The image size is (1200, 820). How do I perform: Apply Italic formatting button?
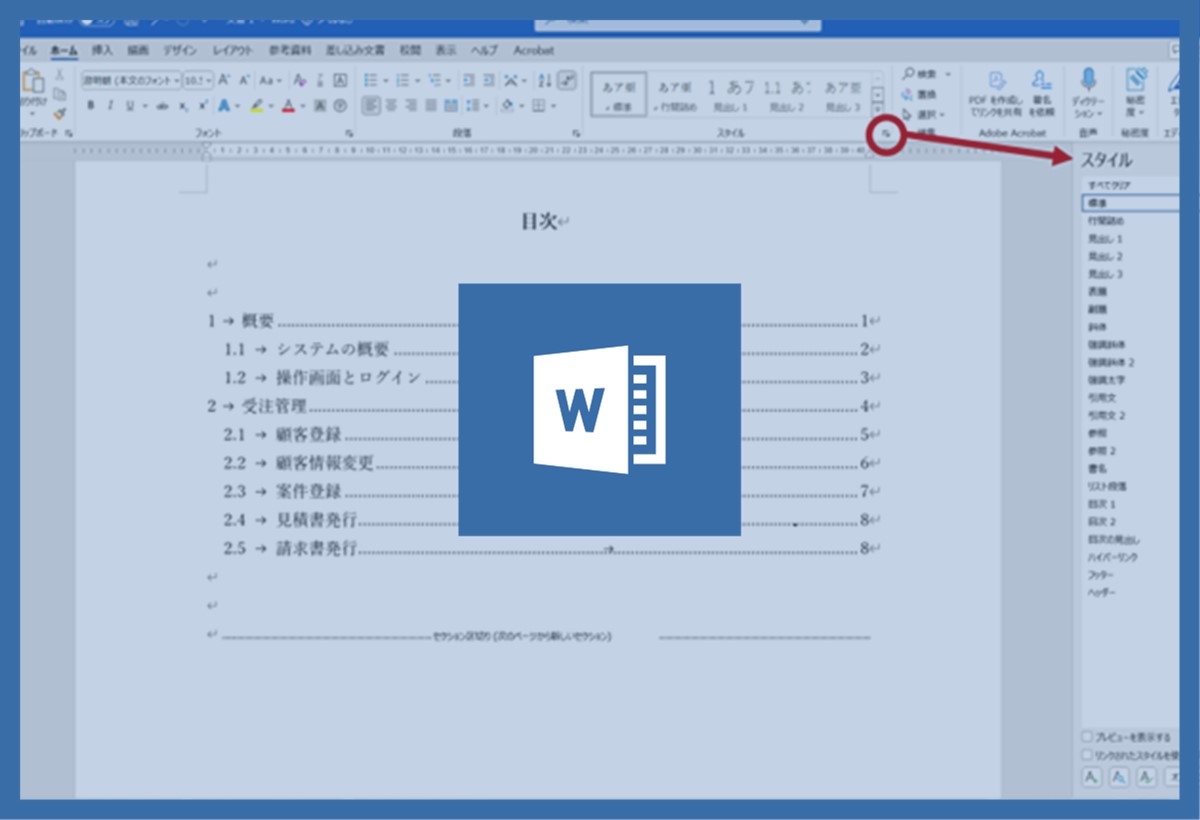pyautogui.click(x=109, y=106)
